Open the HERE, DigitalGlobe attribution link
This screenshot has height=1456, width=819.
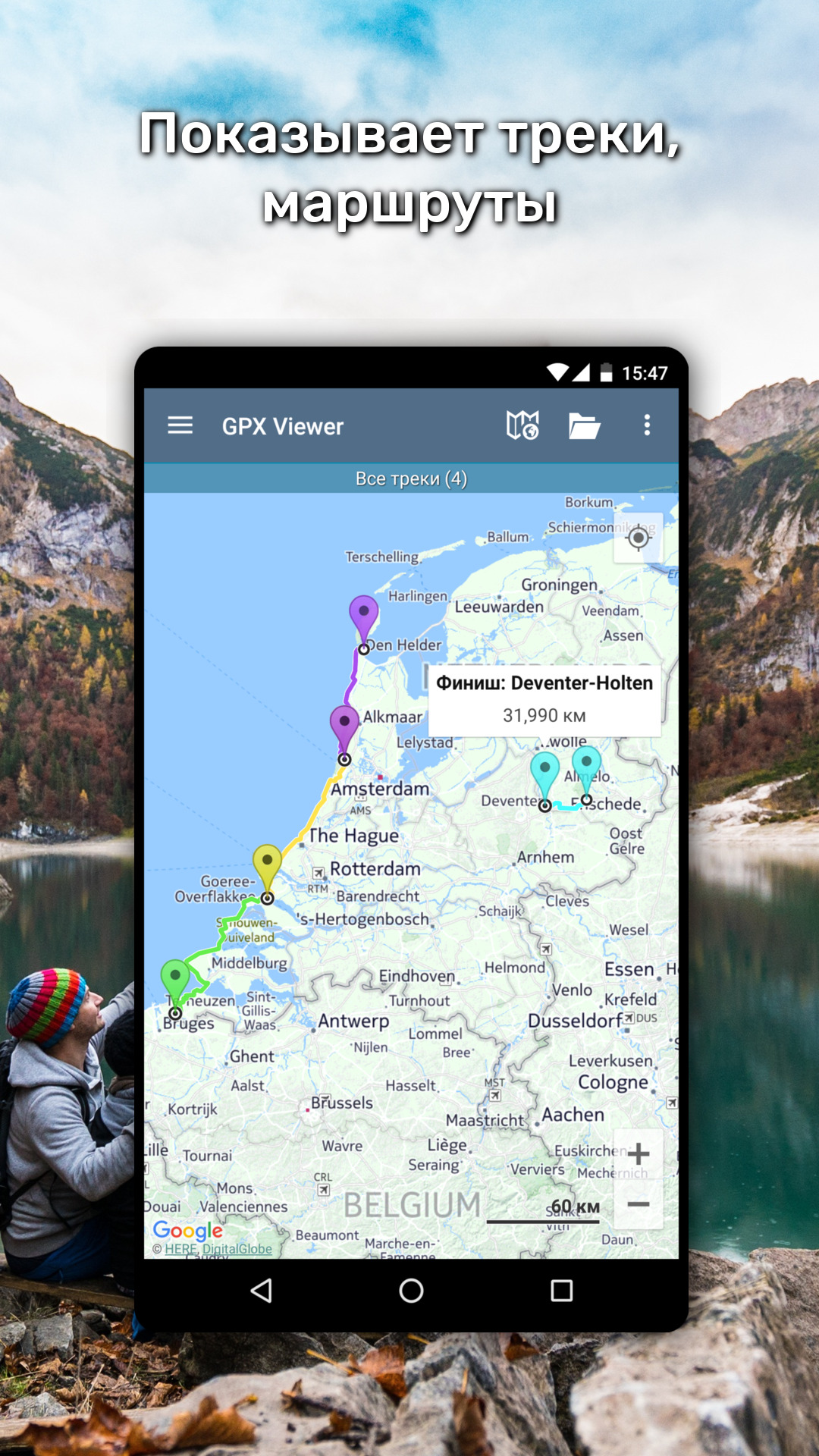coord(218,1249)
